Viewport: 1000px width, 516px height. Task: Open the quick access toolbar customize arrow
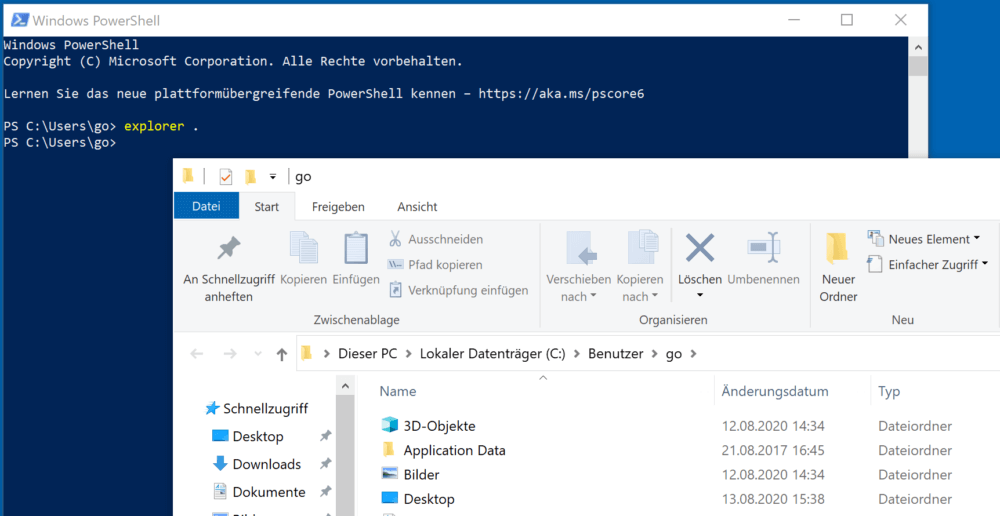[x=272, y=177]
